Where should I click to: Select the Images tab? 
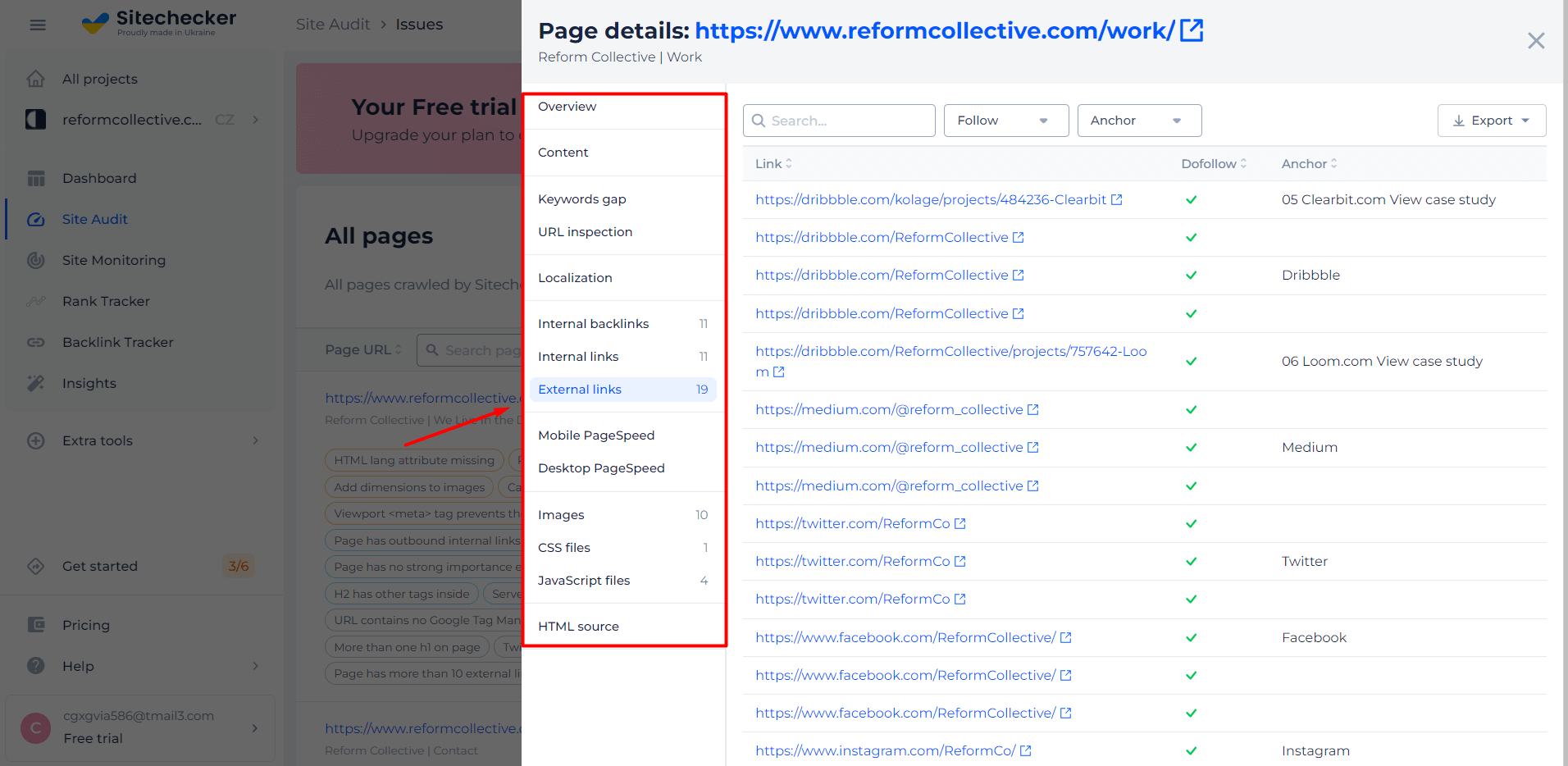click(x=623, y=515)
